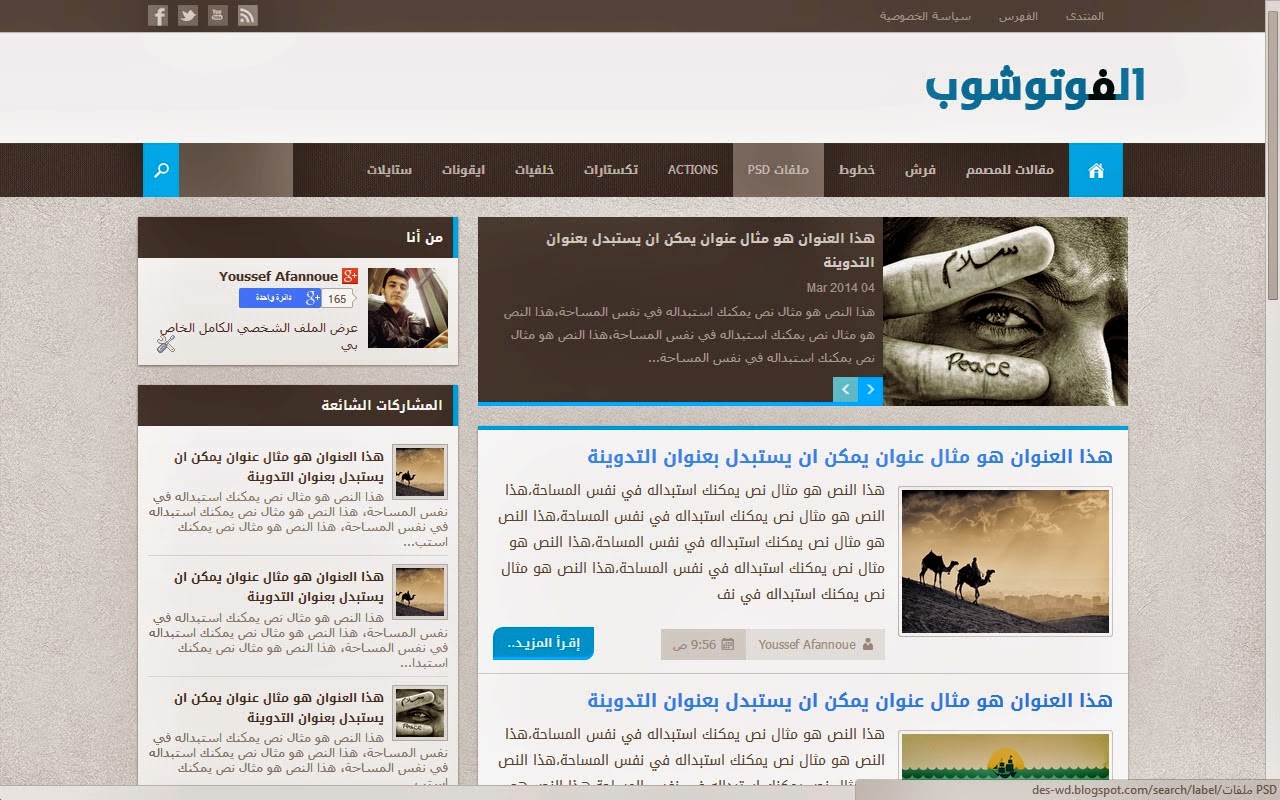Open third popular post title
Image resolution: width=1280 pixels, height=800 pixels.
pyautogui.click(x=279, y=708)
